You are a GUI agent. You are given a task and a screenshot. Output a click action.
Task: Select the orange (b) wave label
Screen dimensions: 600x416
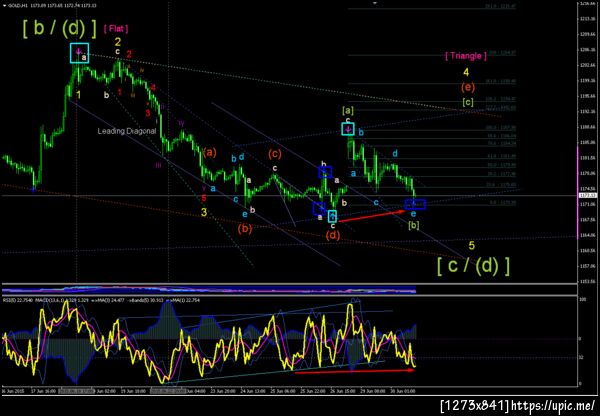[x=245, y=229]
